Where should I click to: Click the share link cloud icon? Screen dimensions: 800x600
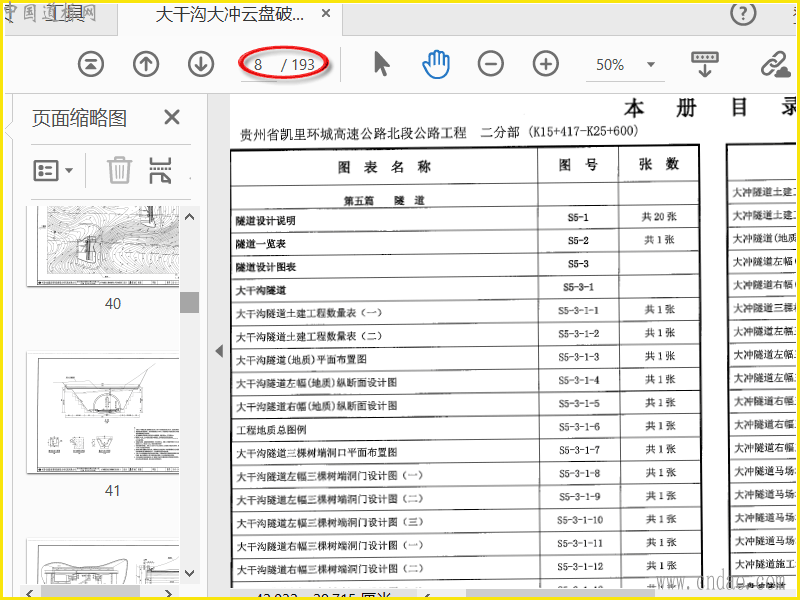(x=776, y=65)
